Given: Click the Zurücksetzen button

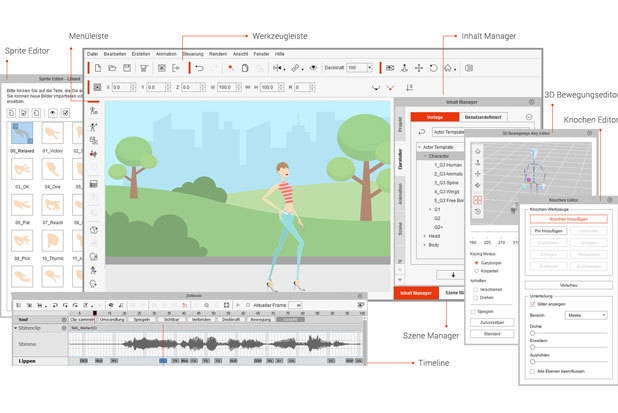Looking at the screenshot, I should click(x=492, y=322).
